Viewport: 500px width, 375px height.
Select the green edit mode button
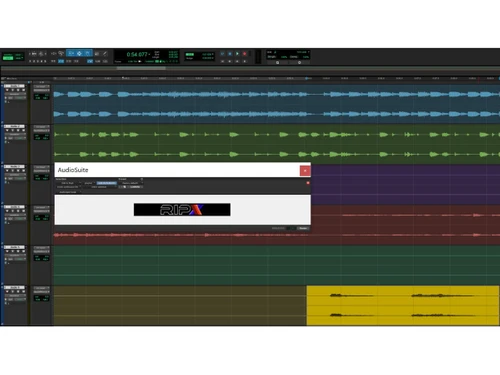tap(8, 58)
